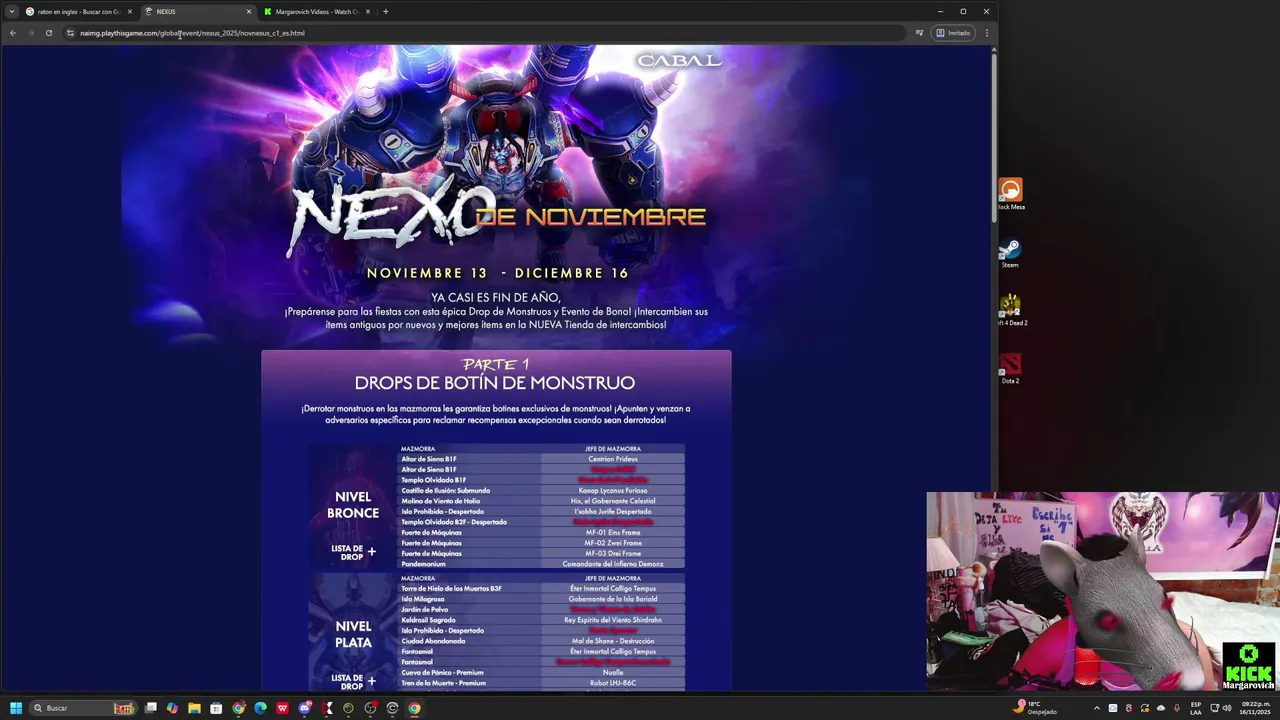Image resolution: width=1280 pixels, height=720 pixels.
Task: Open Left 4 Dead 2 desktop shortcut
Action: [1010, 310]
